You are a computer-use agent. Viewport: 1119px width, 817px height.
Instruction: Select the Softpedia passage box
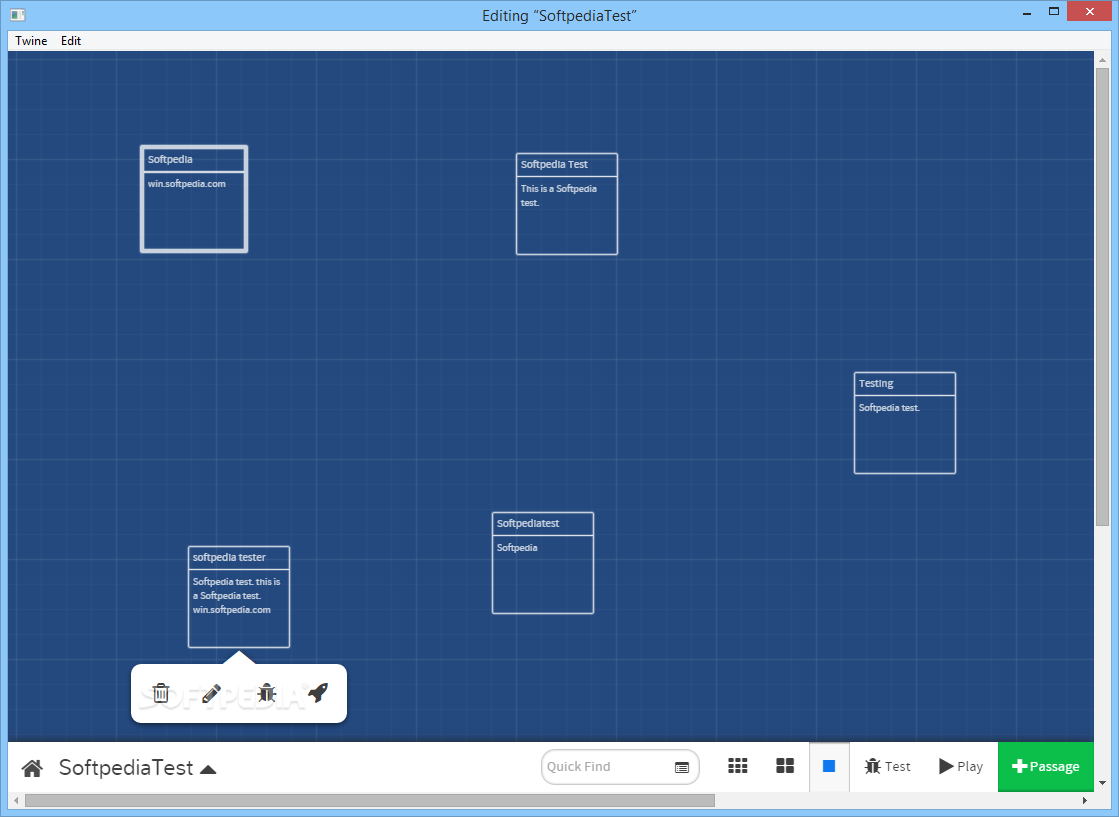point(194,199)
